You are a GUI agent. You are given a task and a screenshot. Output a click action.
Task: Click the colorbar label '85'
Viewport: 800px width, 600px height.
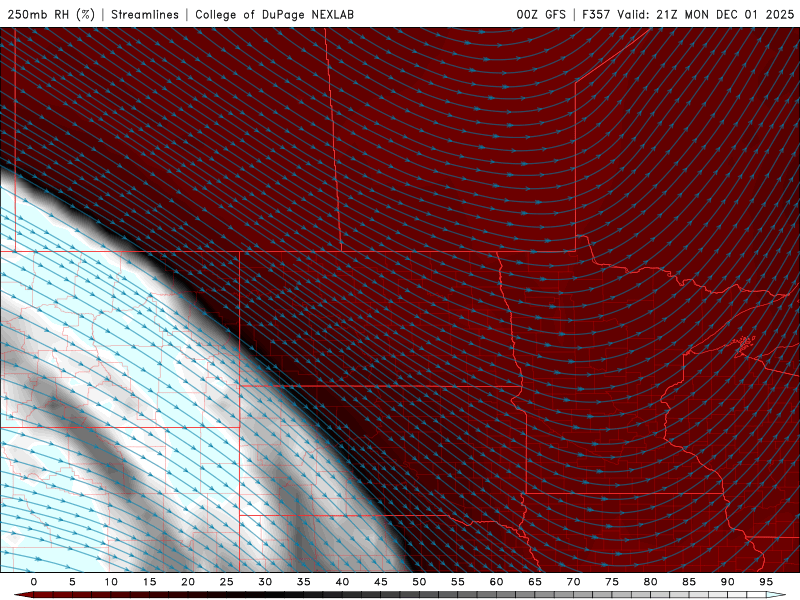689,582
